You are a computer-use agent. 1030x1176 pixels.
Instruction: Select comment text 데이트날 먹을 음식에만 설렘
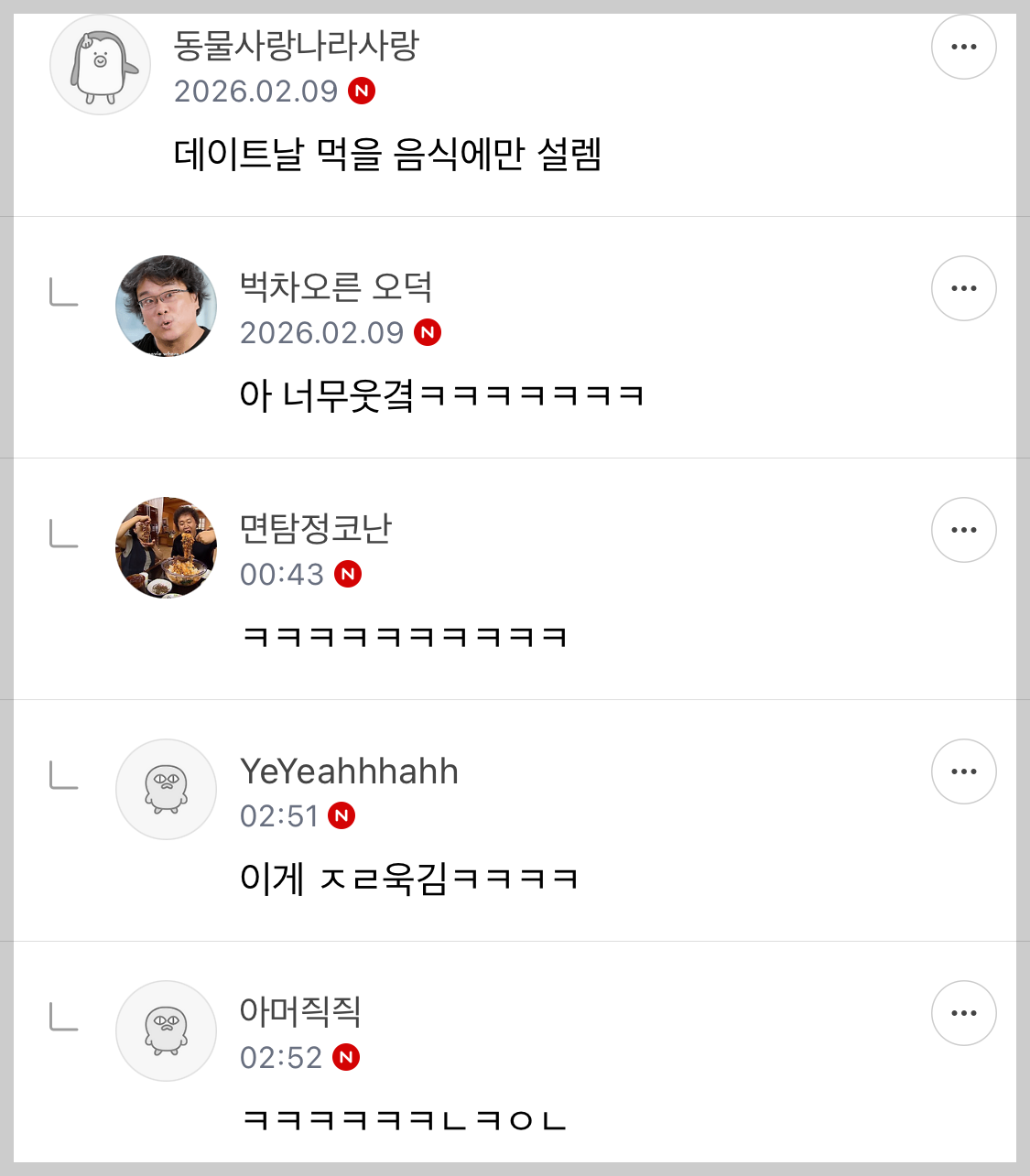pyautogui.click(x=387, y=154)
